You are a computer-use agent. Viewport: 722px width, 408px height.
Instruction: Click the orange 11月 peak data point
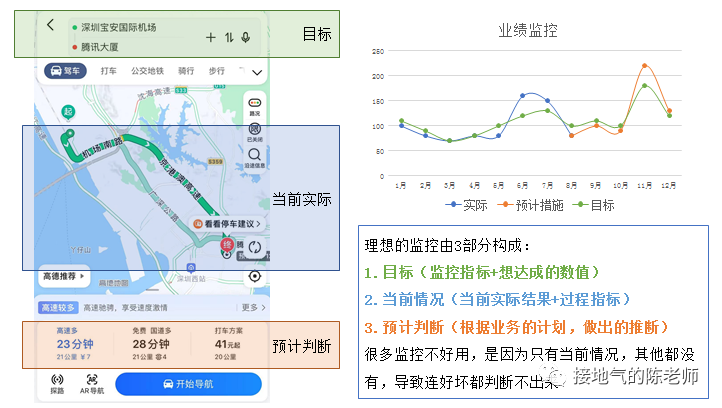click(645, 66)
